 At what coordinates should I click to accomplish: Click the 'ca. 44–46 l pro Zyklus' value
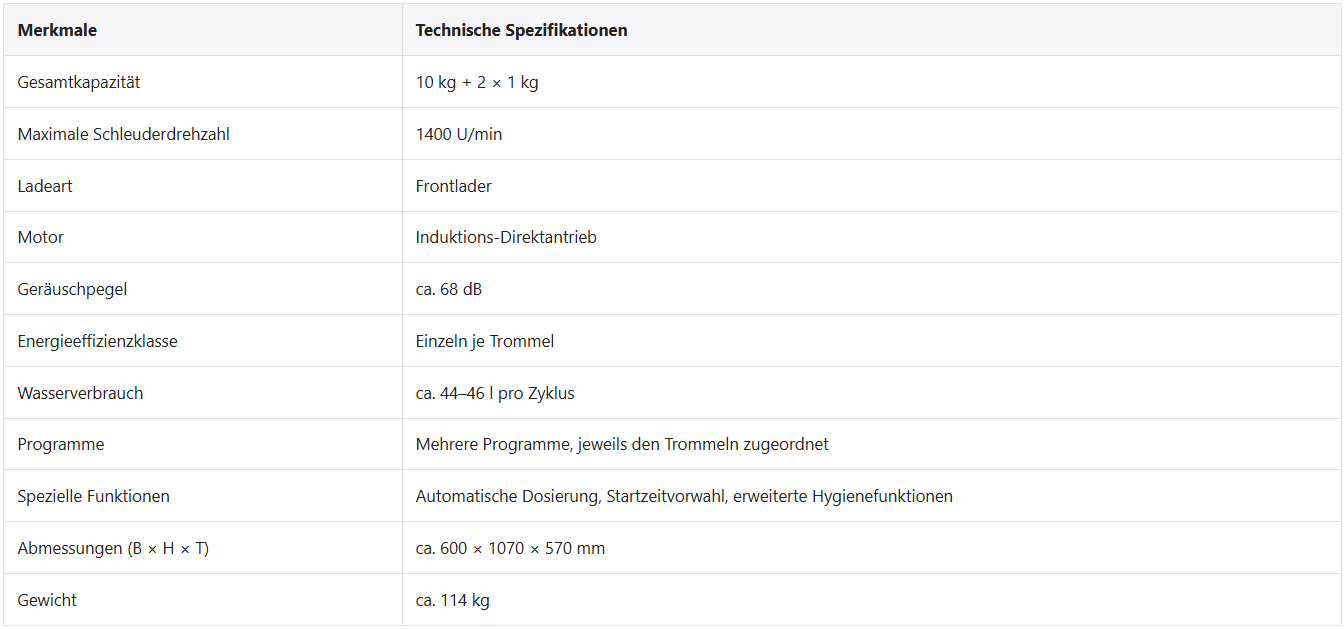click(495, 393)
